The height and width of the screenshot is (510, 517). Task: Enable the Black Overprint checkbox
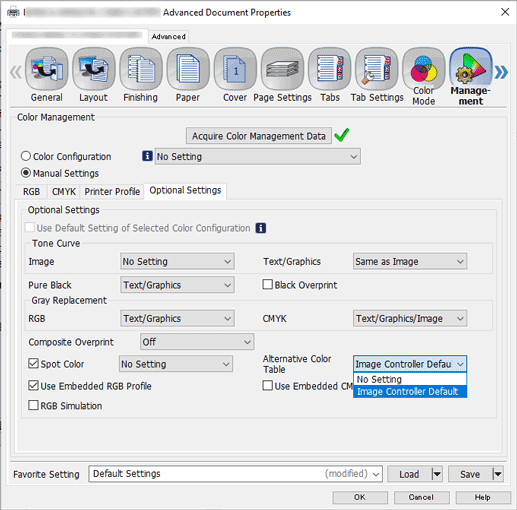267,285
